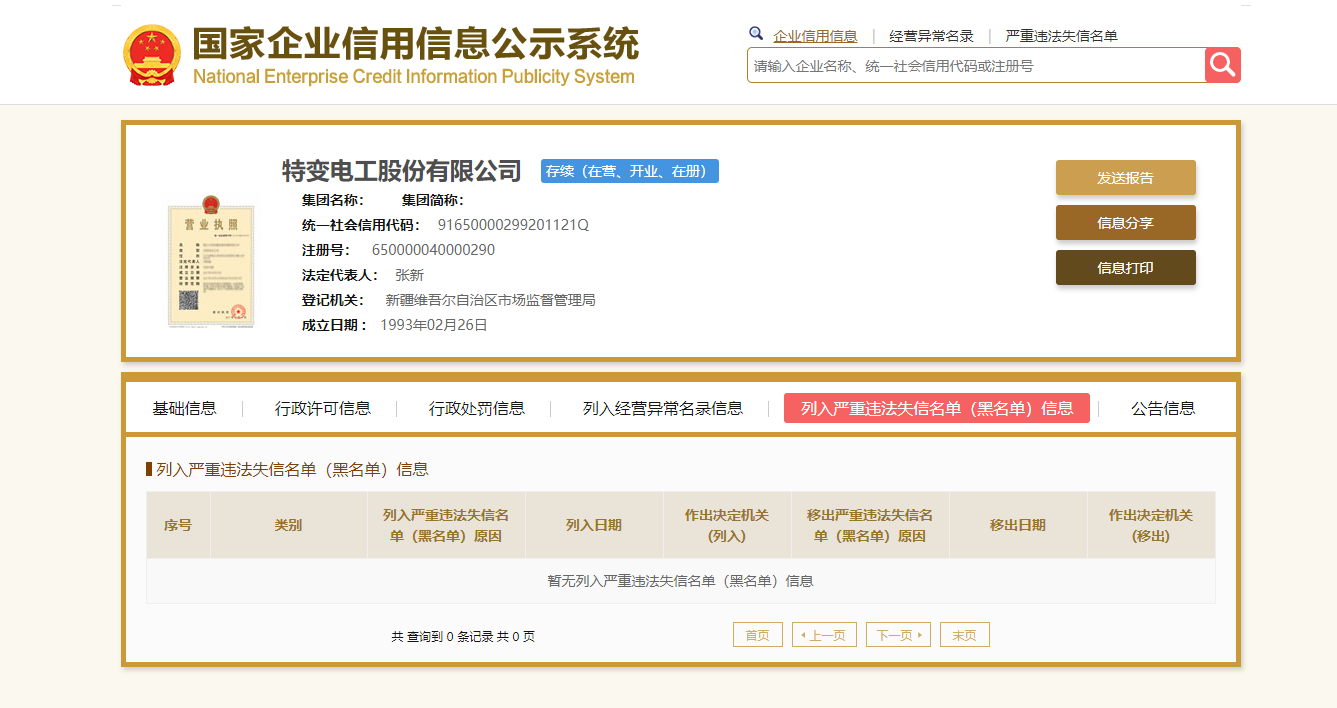The width and height of the screenshot is (1337, 708).
Task: Click the 列入严重违法失信名单（黑名单）原因 column header
Action: tap(446, 525)
